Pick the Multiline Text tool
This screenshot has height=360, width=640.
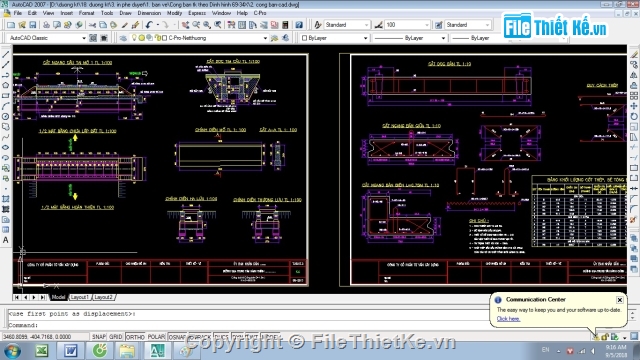pyautogui.click(x=6, y=240)
